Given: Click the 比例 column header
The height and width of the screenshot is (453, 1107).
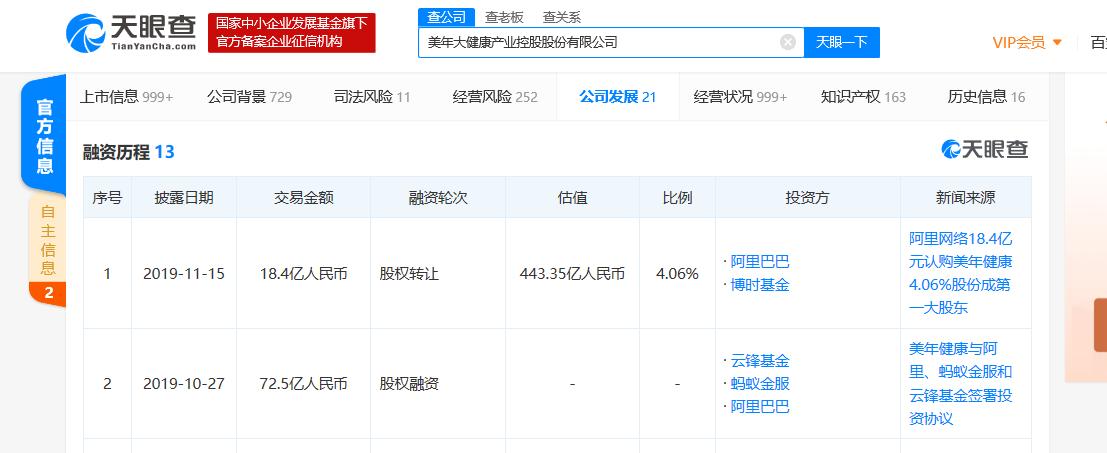Looking at the screenshot, I should point(677,198).
